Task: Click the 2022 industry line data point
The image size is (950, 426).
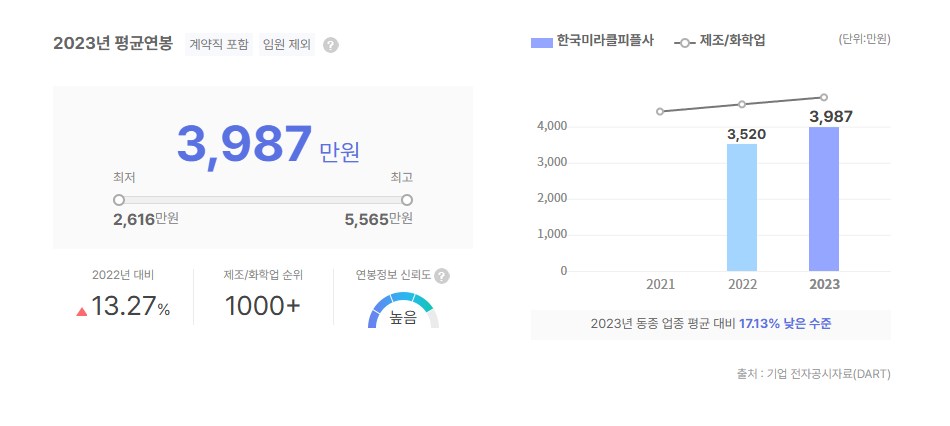Action: pyautogui.click(x=742, y=104)
